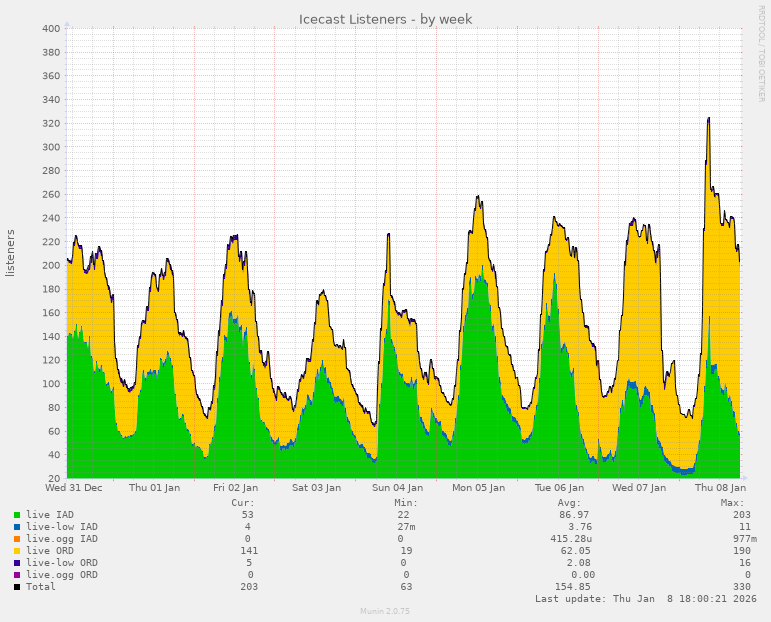Click the Max: column header
This screenshot has height=622, width=771.
[x=732, y=503]
